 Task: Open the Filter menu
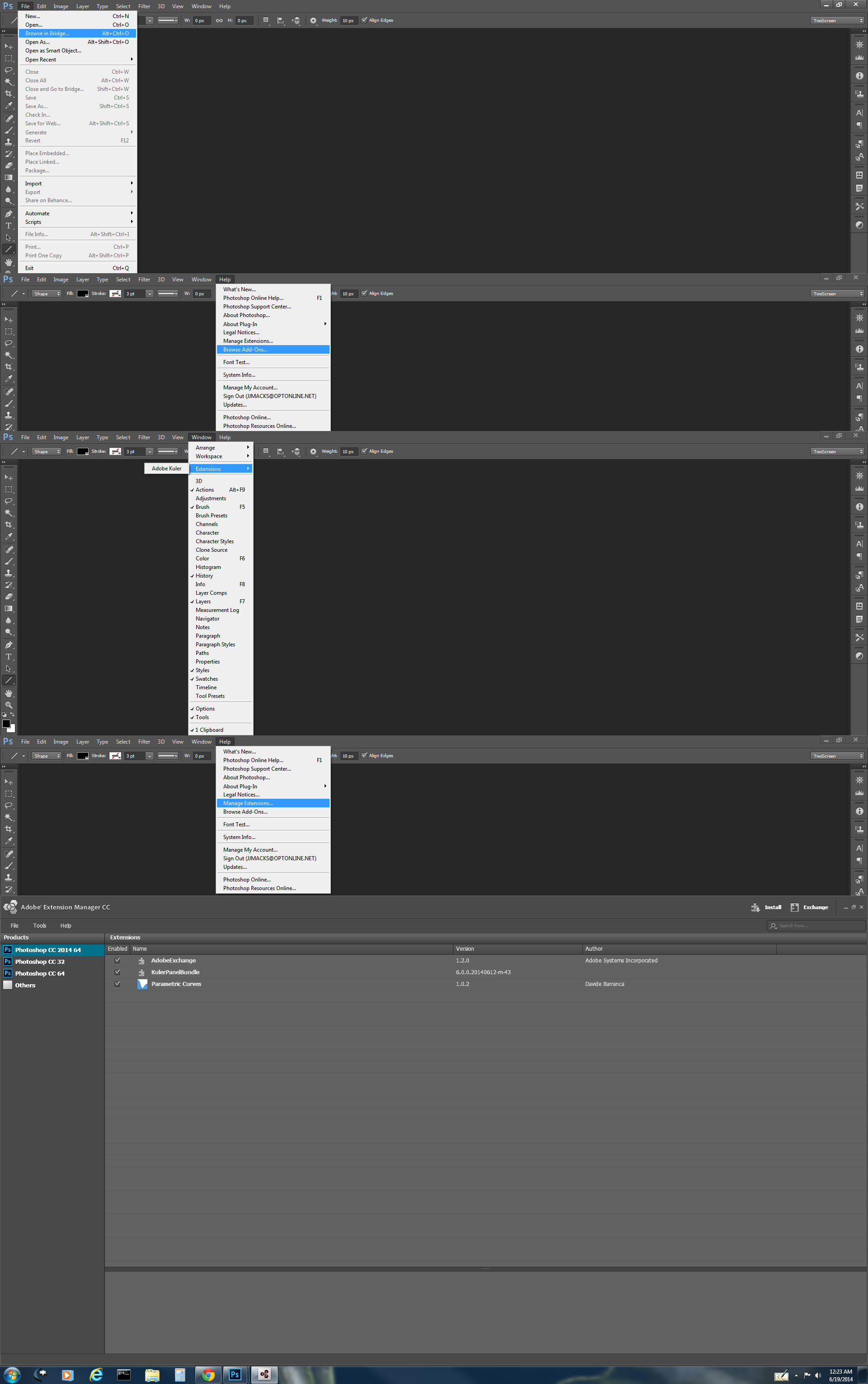coord(144,6)
